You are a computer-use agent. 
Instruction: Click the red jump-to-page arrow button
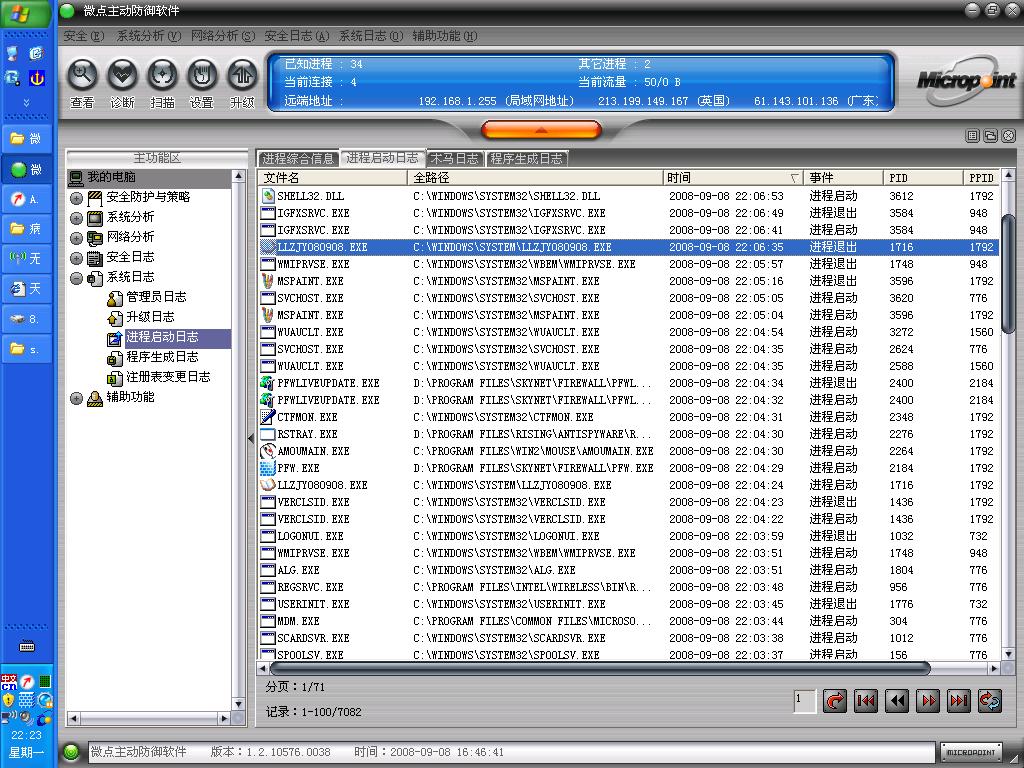pos(835,701)
